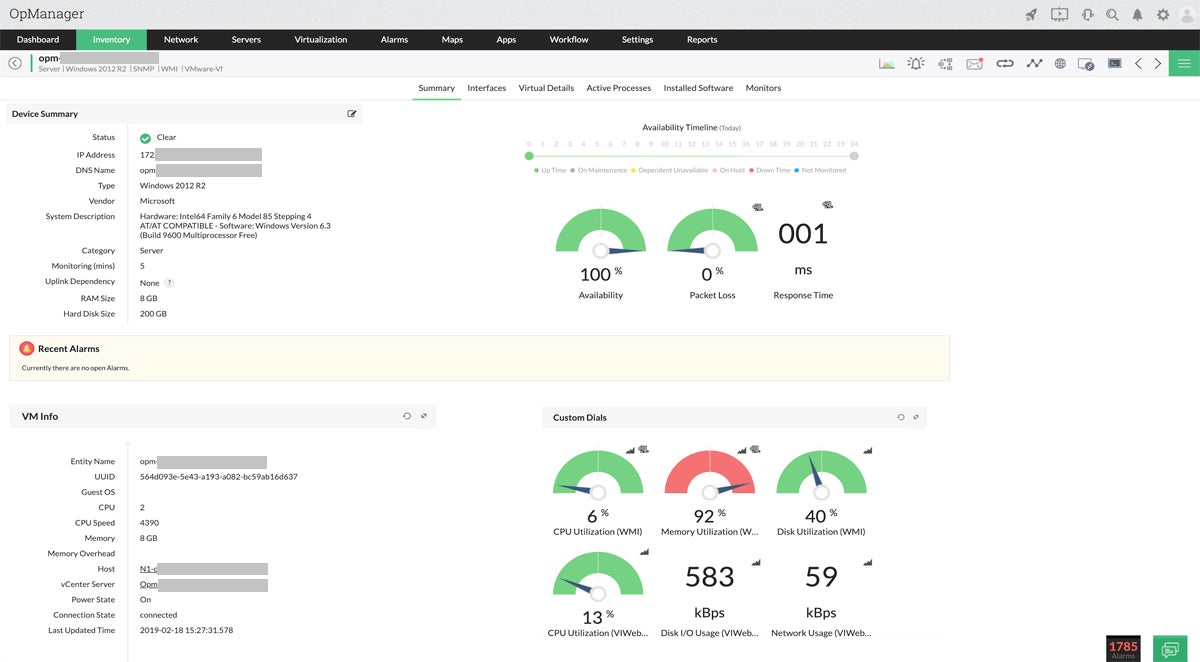The width and height of the screenshot is (1200, 662).
Task: Click the 1785 Alarms badge
Action: click(1124, 646)
